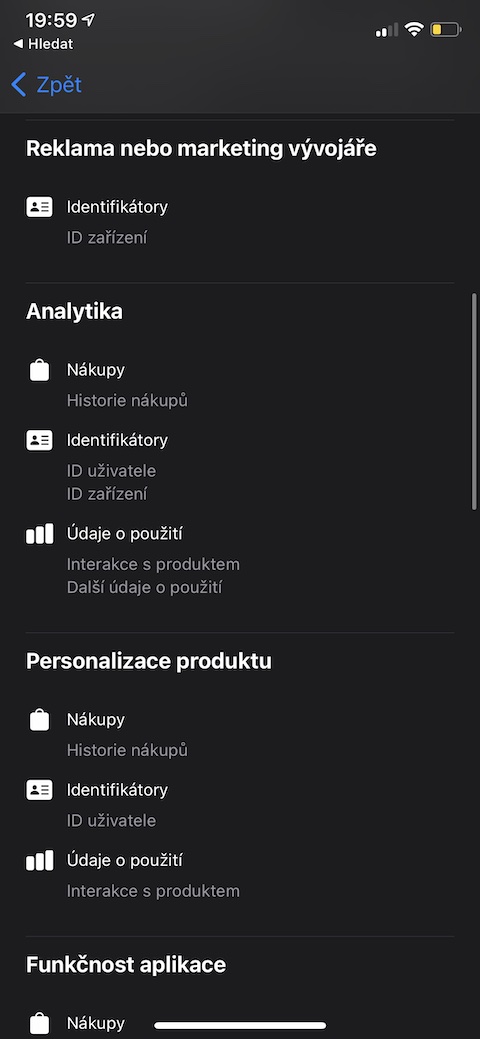Click the vertical scrollbar indicator
Screen dimensions: 480x1039
pyautogui.click(x=474, y=402)
